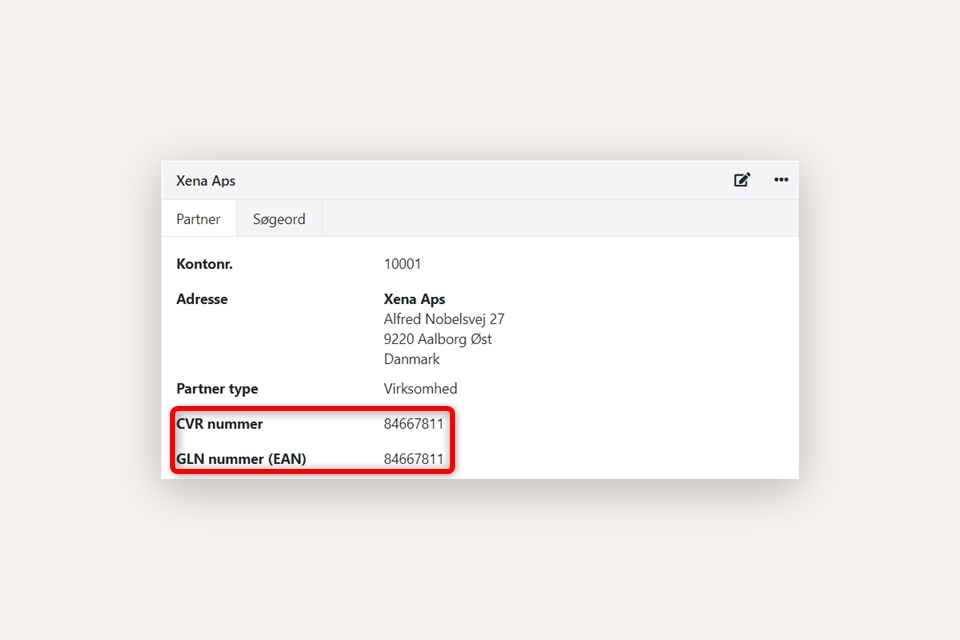Screen dimensions: 960x640
Task: Click the country Danmark
Action: [x=411, y=359]
